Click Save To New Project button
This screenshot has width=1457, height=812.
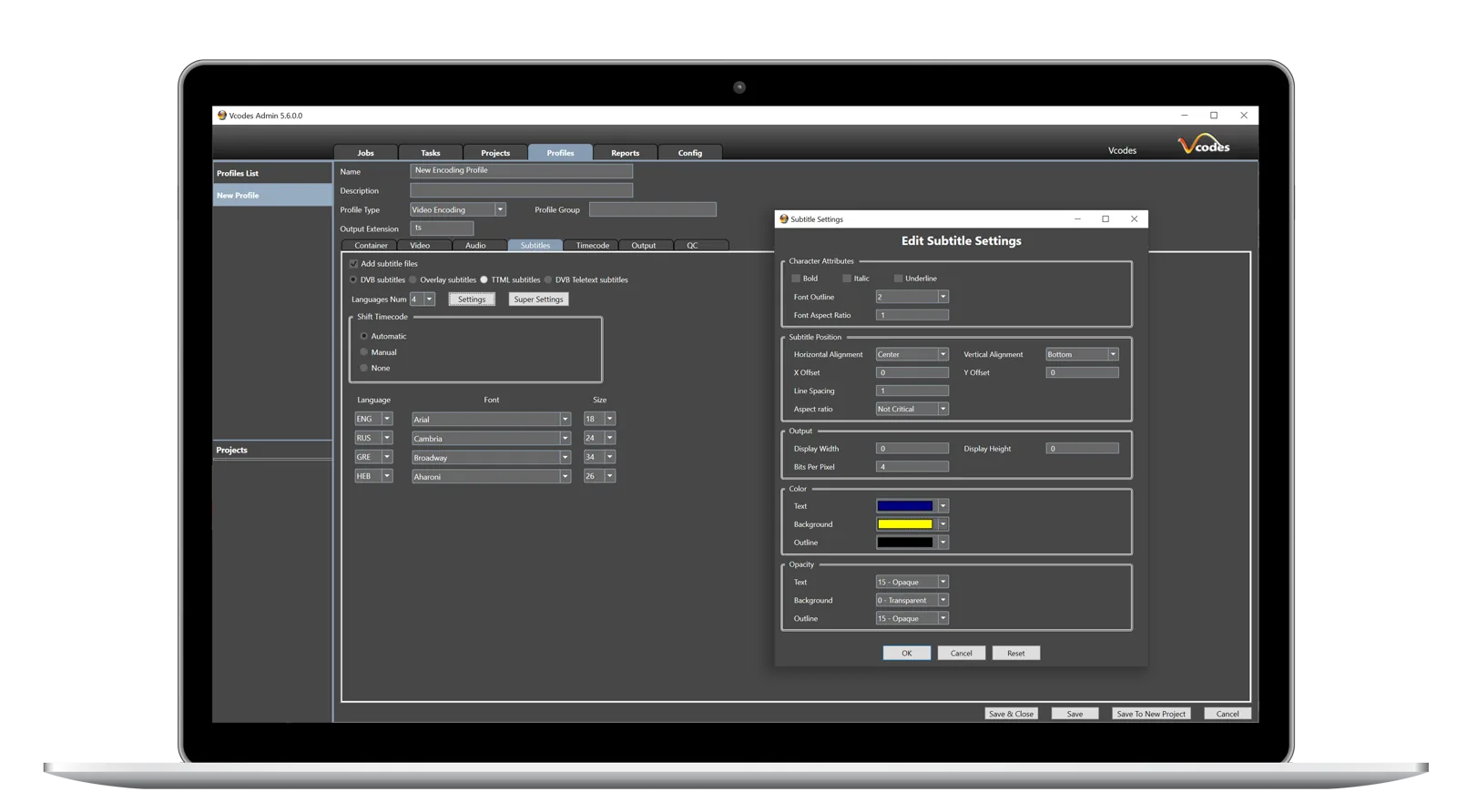[1152, 715]
